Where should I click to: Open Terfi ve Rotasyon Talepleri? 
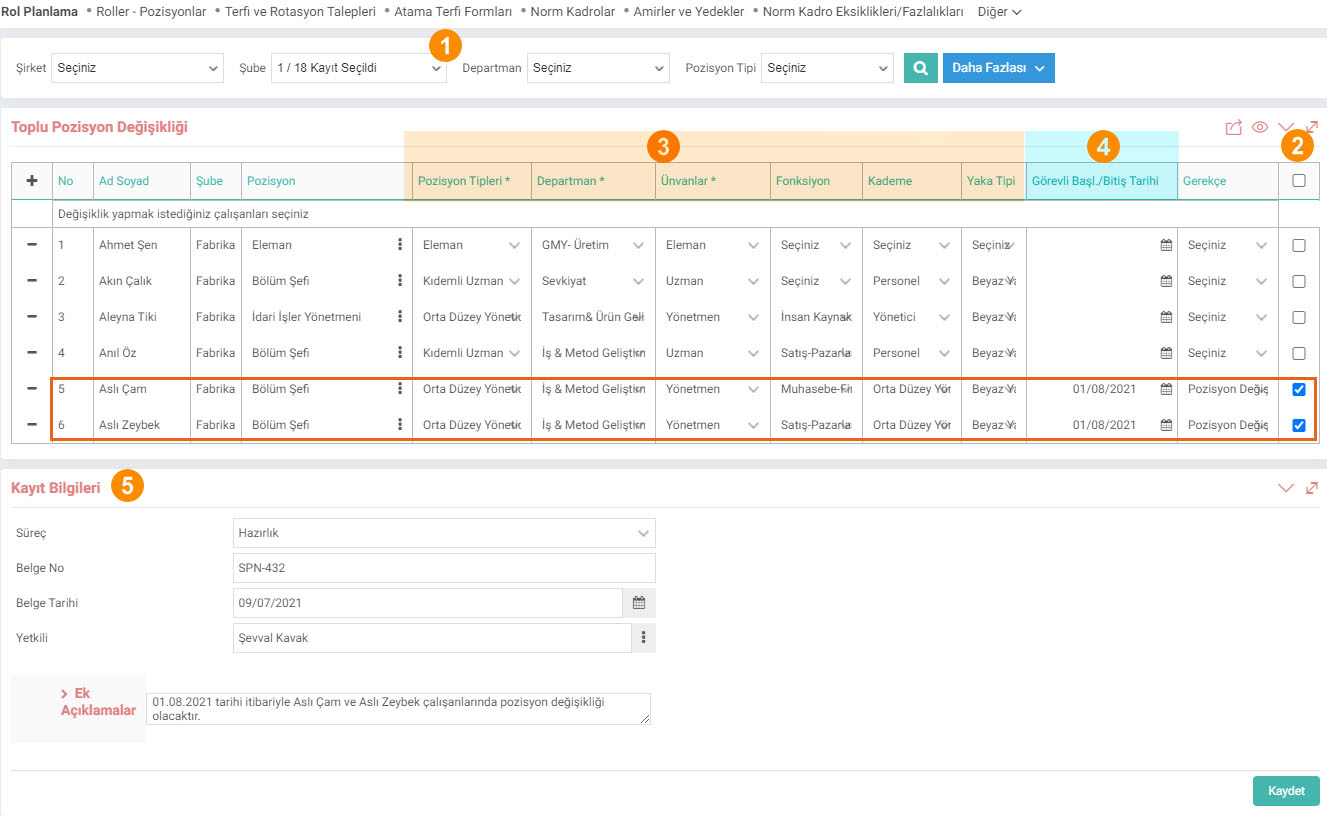click(300, 12)
